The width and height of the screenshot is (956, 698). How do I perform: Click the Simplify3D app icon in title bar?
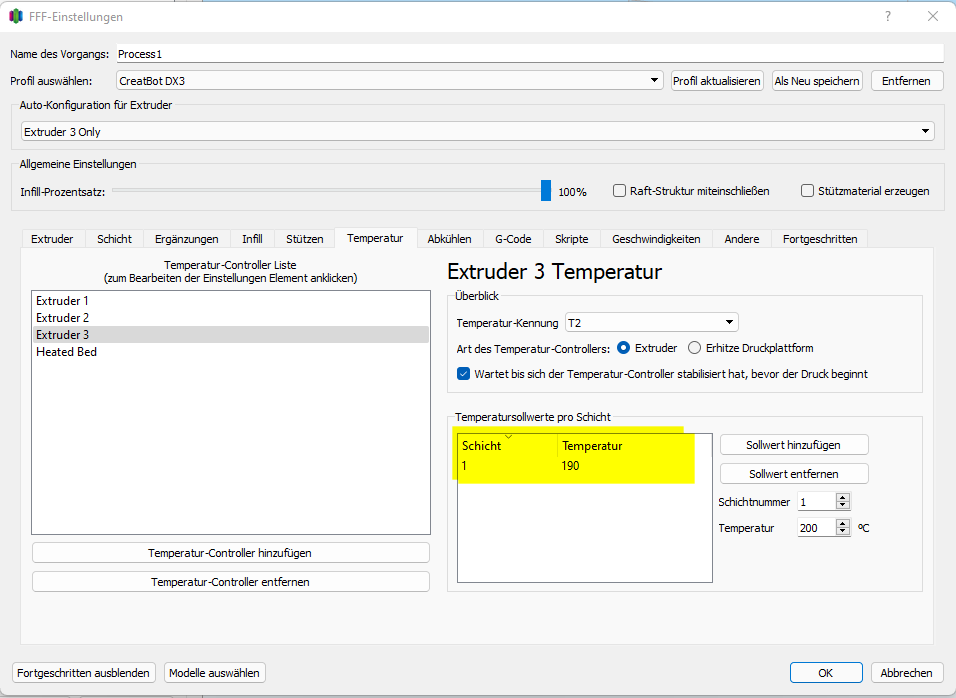(16, 16)
